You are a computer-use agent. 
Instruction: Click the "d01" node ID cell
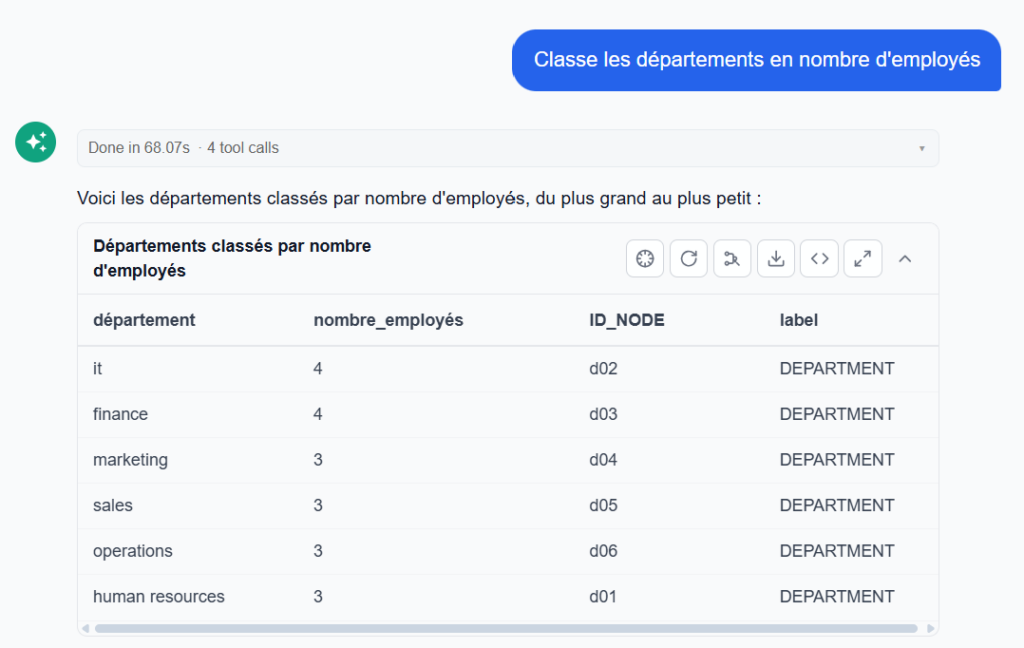coord(603,596)
